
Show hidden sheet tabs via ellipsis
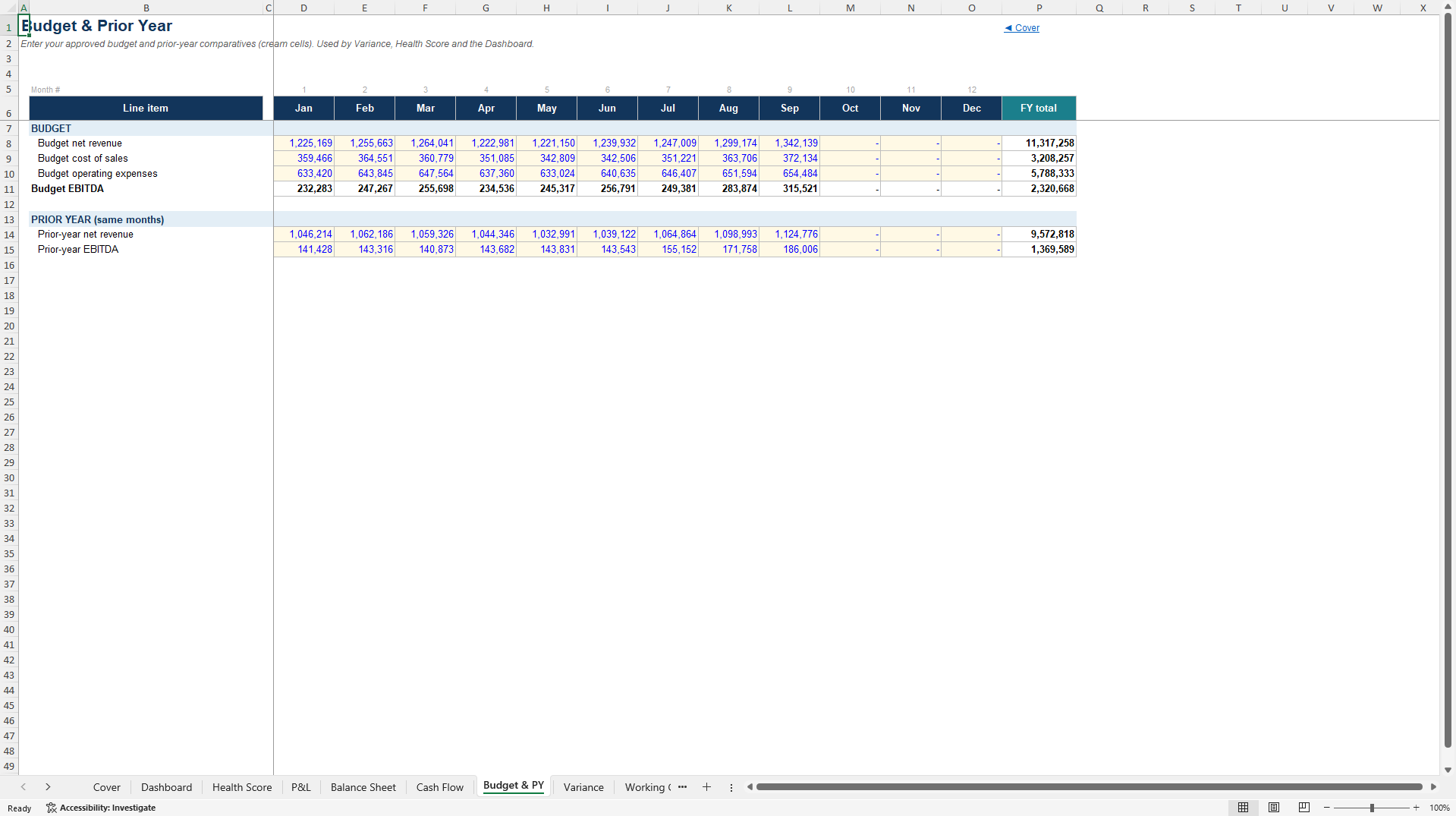pos(682,787)
